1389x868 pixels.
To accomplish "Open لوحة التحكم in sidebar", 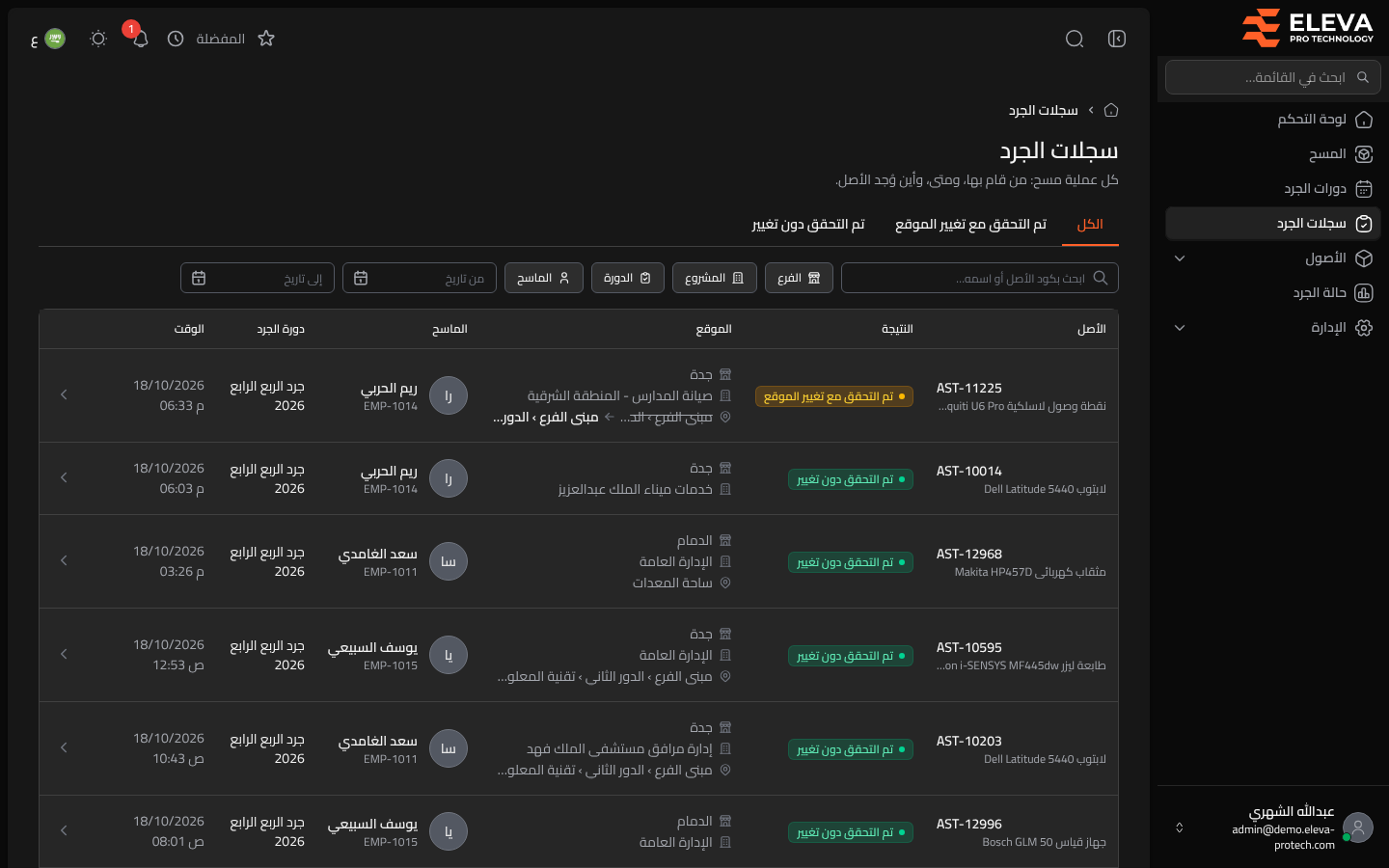I will pyautogui.click(x=1273, y=120).
